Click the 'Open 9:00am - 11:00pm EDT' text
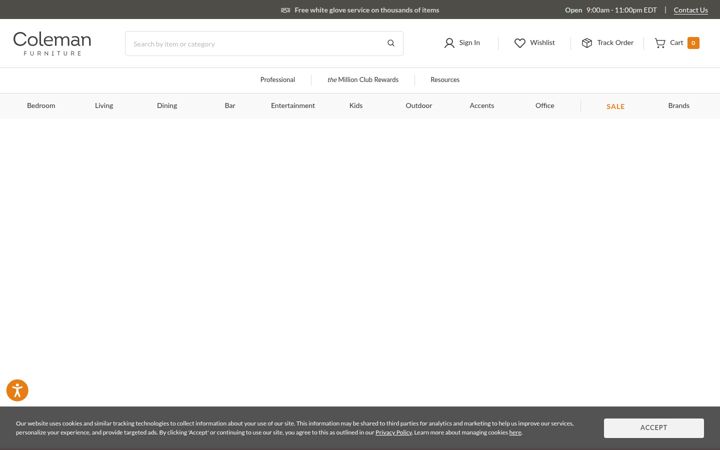This screenshot has width=720, height=450. (611, 10)
